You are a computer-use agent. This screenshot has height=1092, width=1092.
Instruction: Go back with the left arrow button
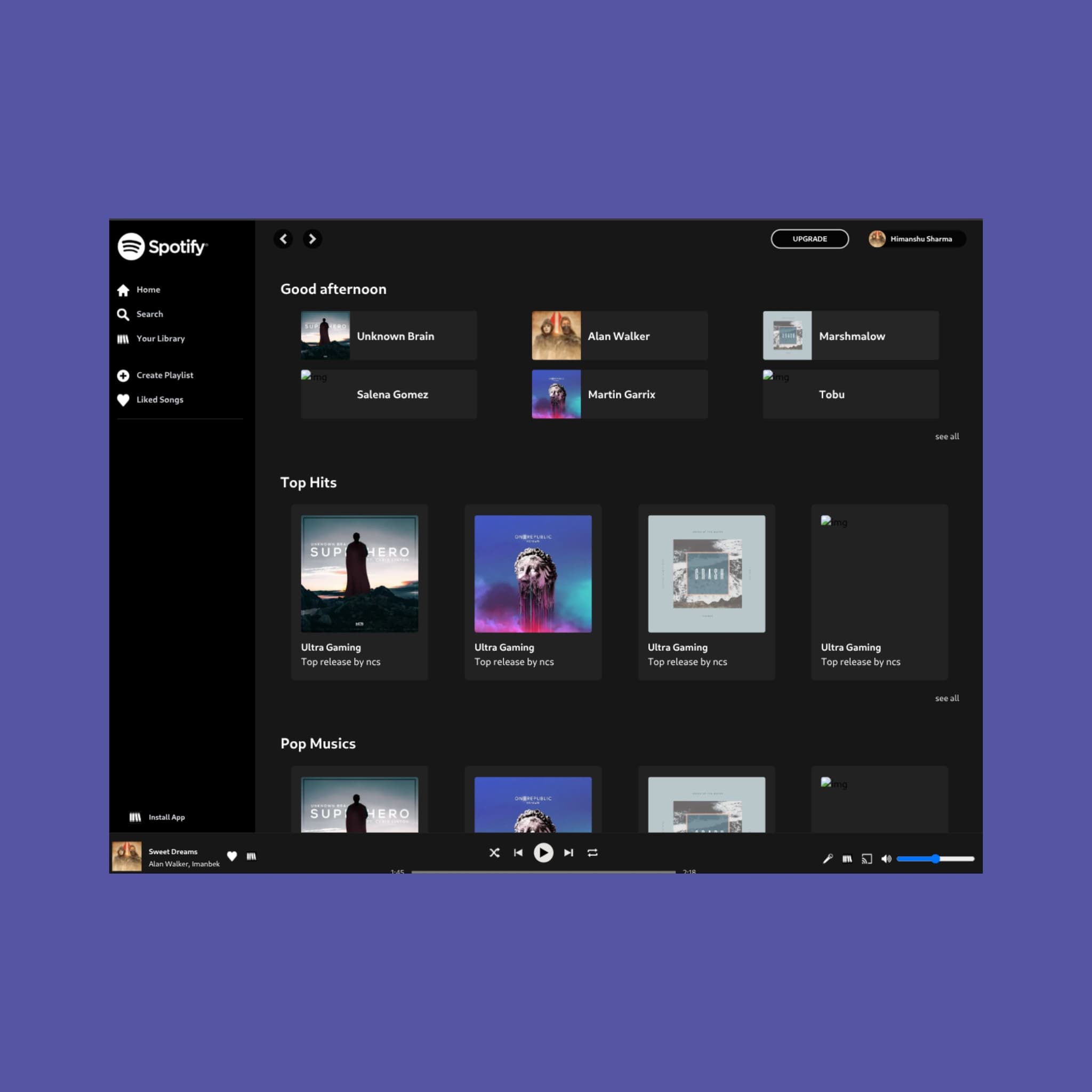click(283, 239)
